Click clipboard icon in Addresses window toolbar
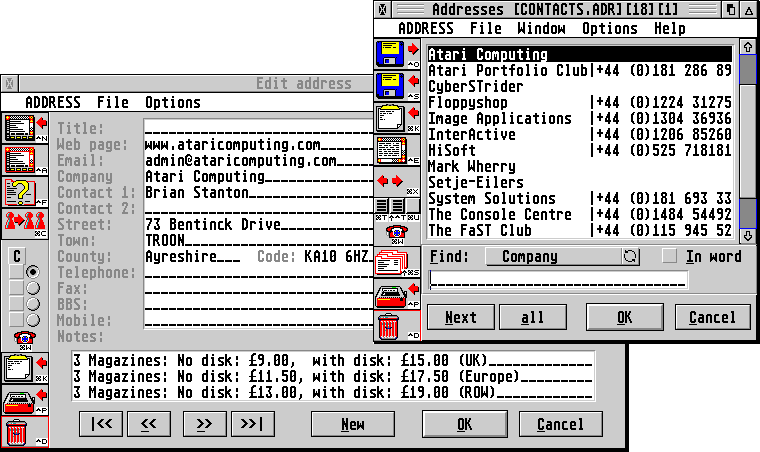 coord(397,118)
